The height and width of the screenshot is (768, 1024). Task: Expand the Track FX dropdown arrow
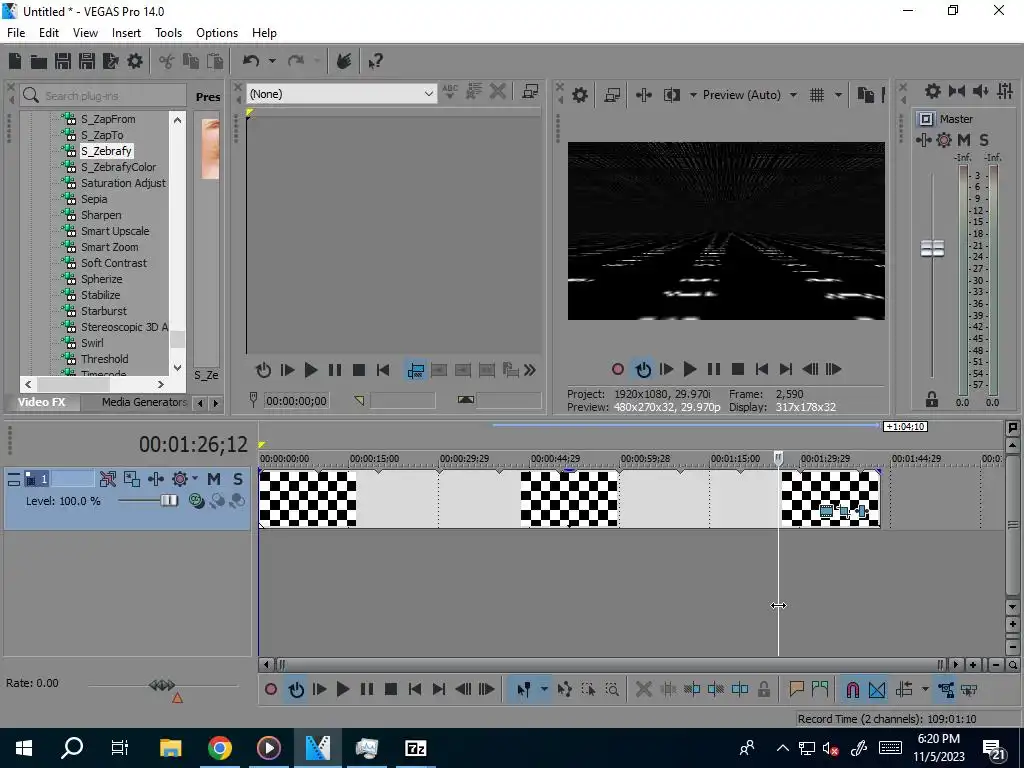click(195, 479)
